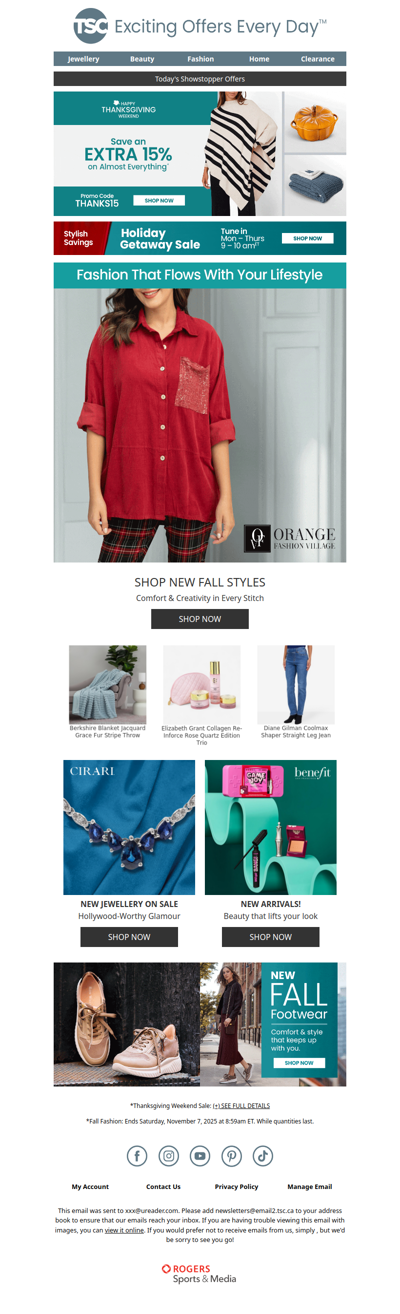400x1314 pixels.
Task: Click Shop Now on Holiday Getaway Sale
Action: click(308, 239)
